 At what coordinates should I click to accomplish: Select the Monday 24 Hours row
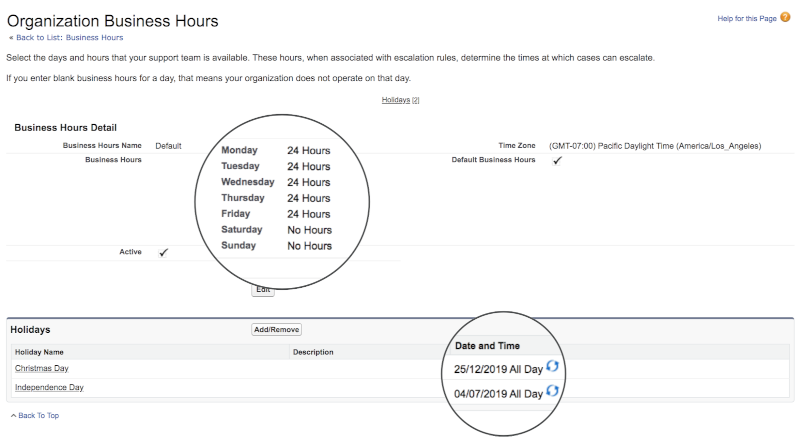(275, 150)
